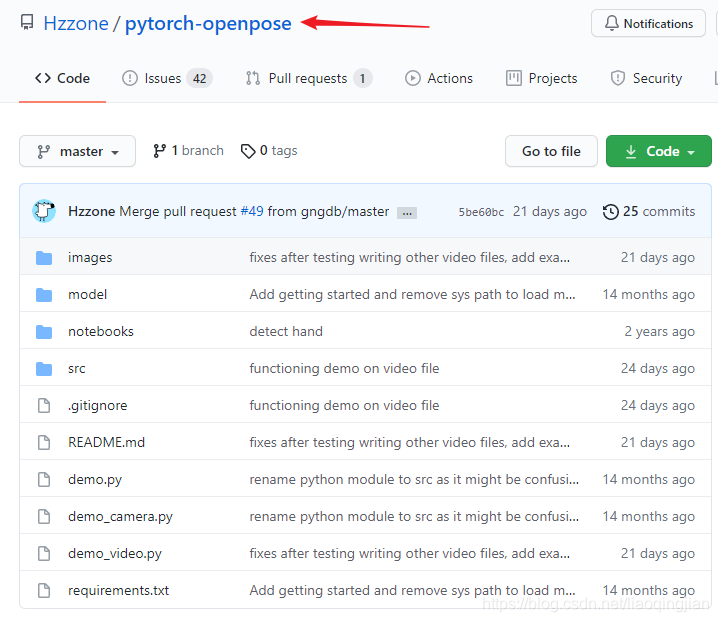This screenshot has height=622, width=718.
Task: Open the demo.py file
Action: [95, 480]
